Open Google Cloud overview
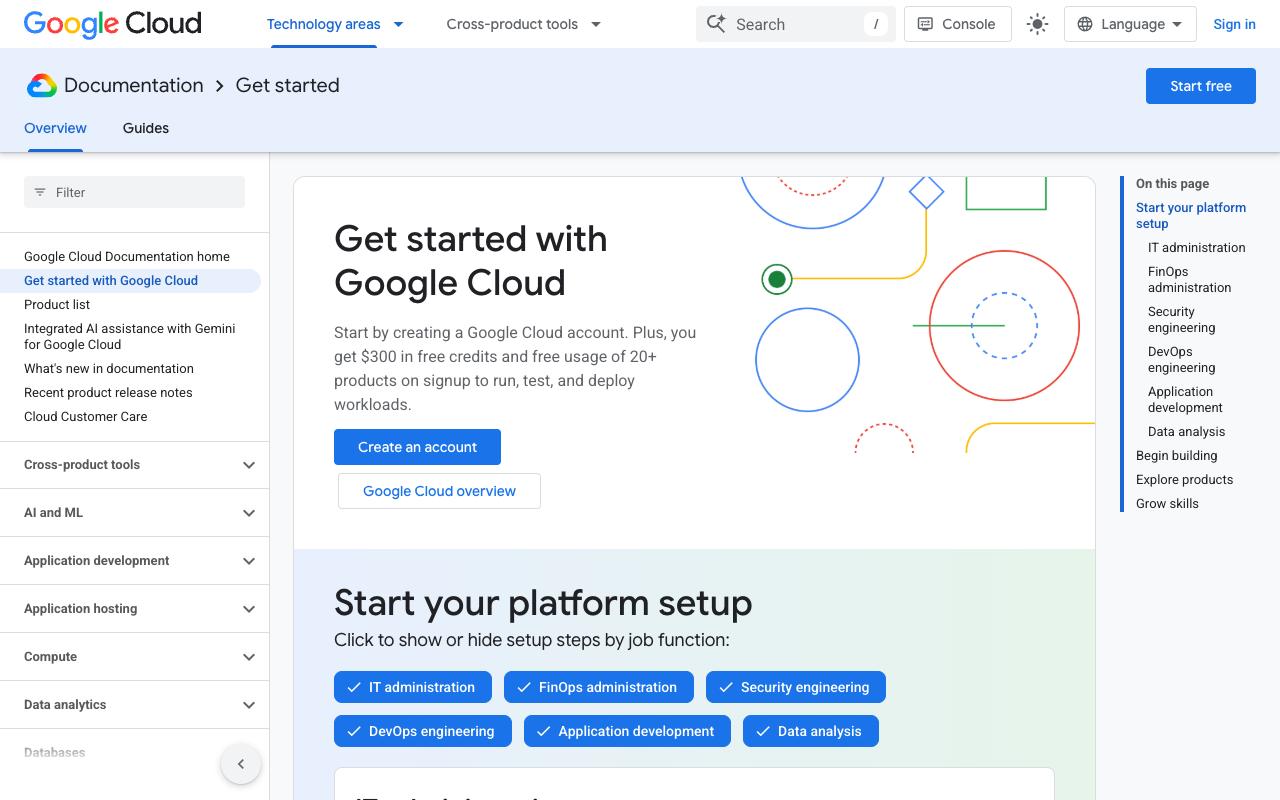This screenshot has height=800, width=1280. [x=439, y=491]
